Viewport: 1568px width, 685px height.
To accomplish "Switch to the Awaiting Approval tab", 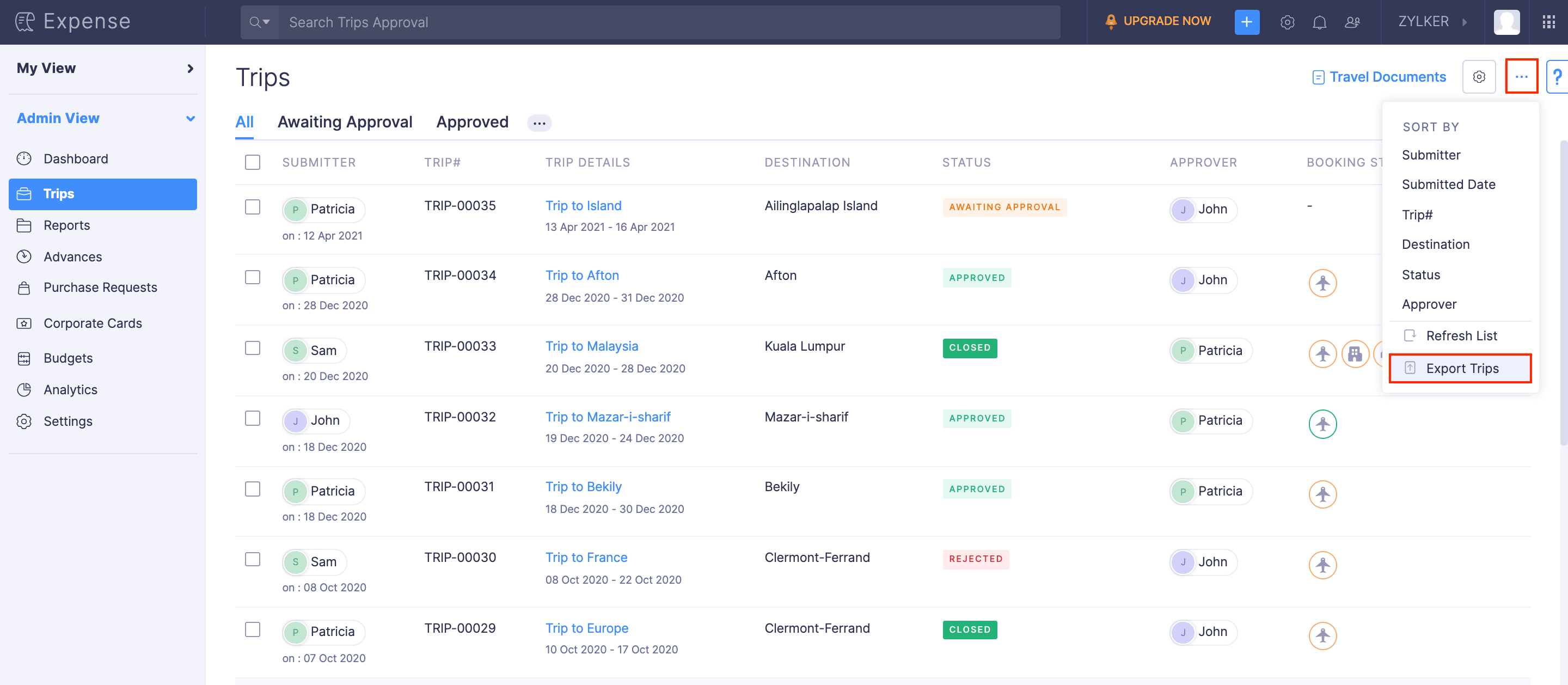I will pyautogui.click(x=345, y=122).
